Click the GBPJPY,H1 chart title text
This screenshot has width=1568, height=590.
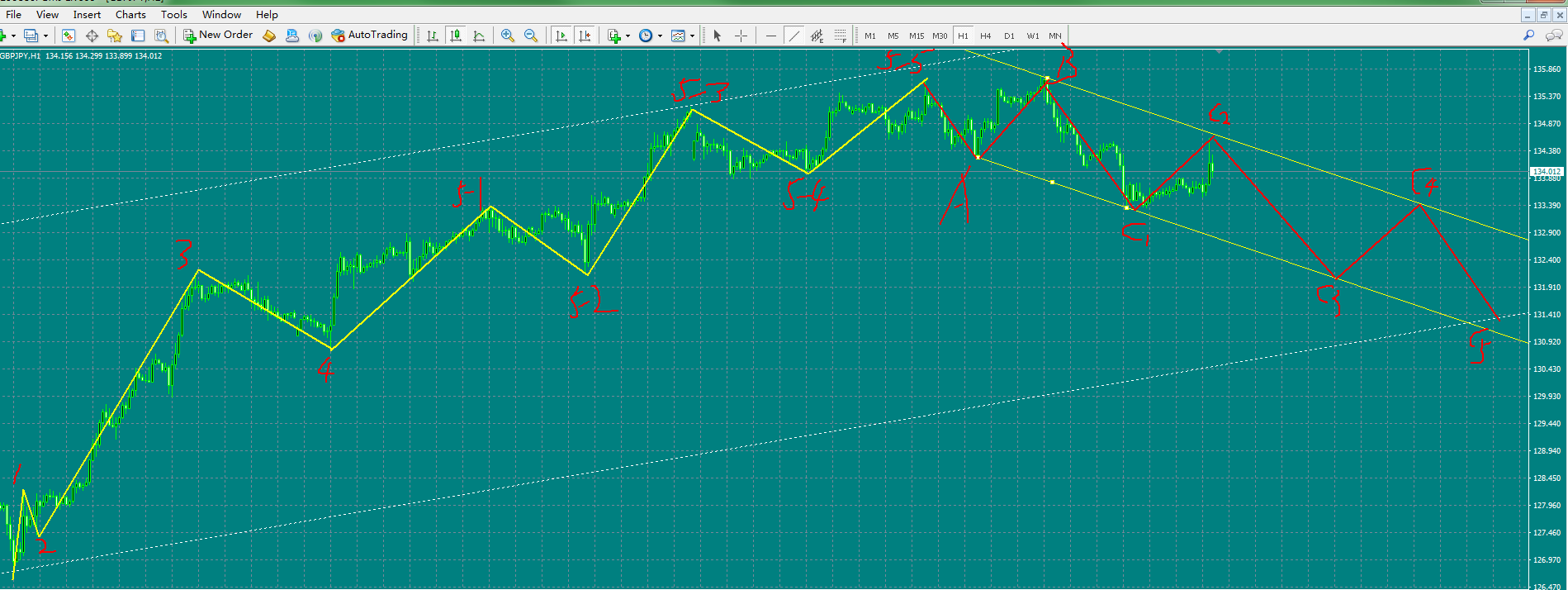coord(20,56)
